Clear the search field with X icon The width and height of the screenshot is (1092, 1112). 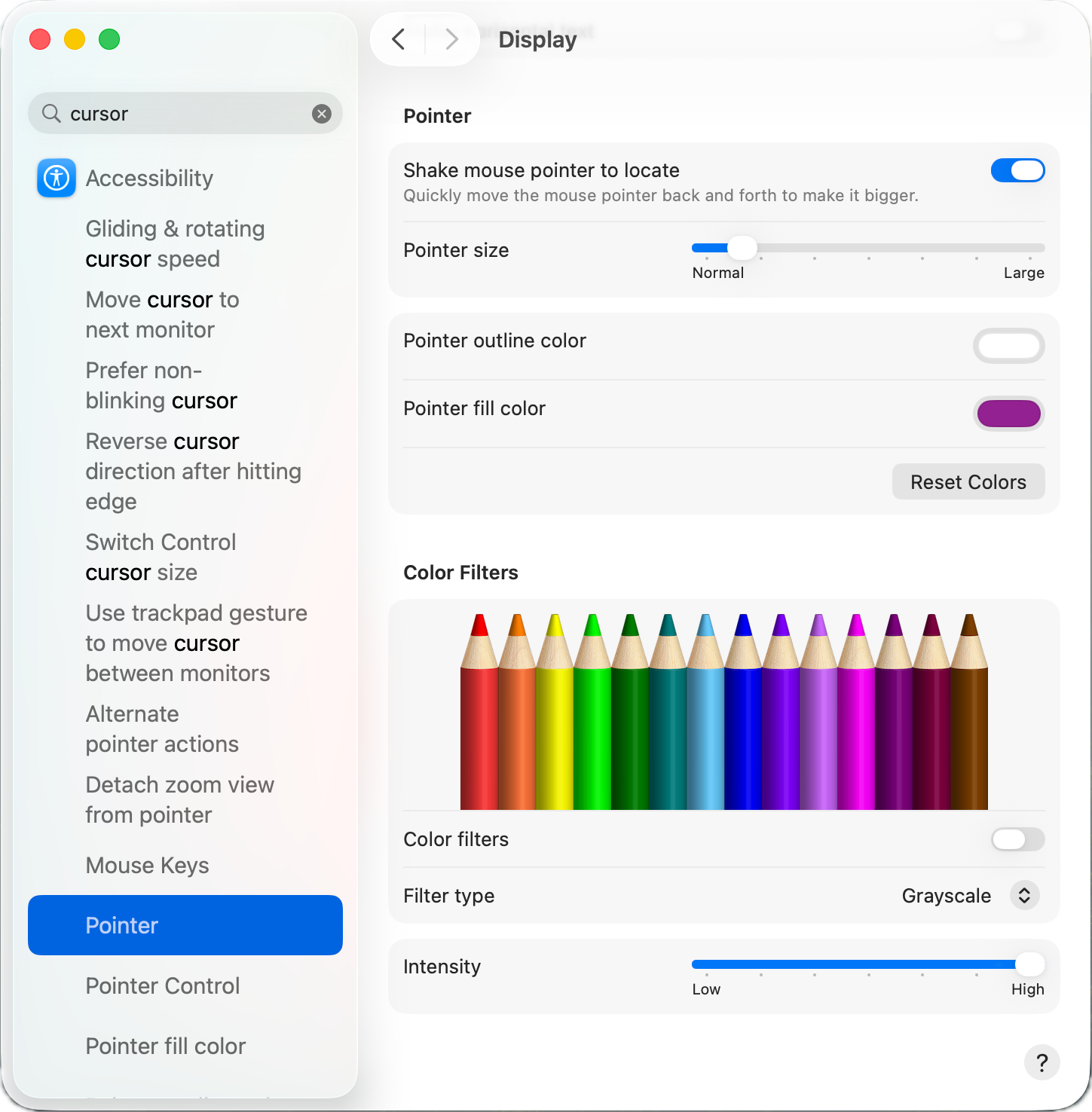pyautogui.click(x=322, y=114)
